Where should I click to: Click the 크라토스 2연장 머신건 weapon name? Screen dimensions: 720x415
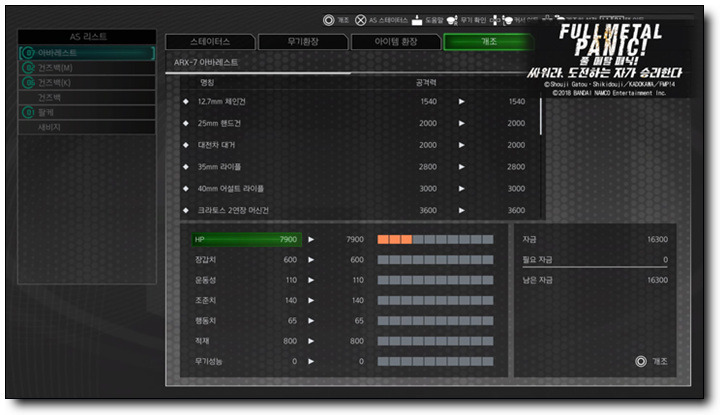click(x=233, y=210)
